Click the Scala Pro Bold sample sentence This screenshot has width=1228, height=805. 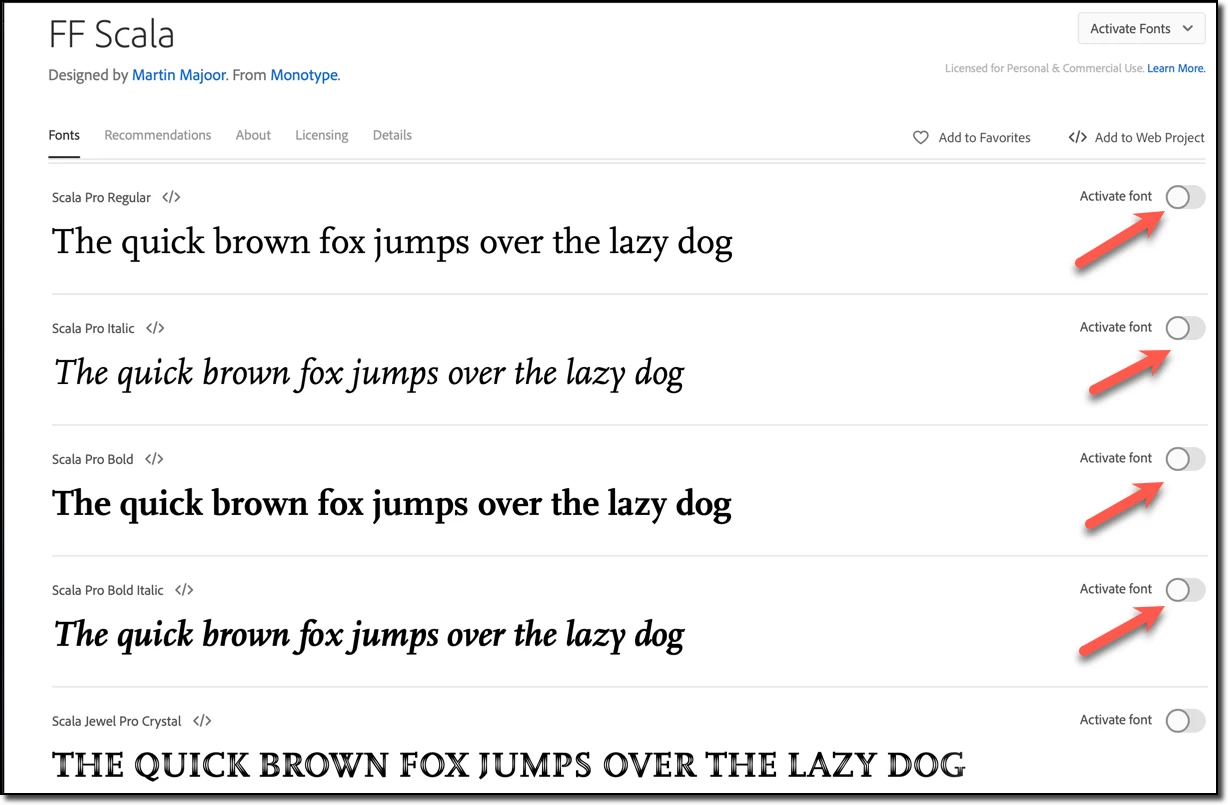pyautogui.click(x=392, y=504)
